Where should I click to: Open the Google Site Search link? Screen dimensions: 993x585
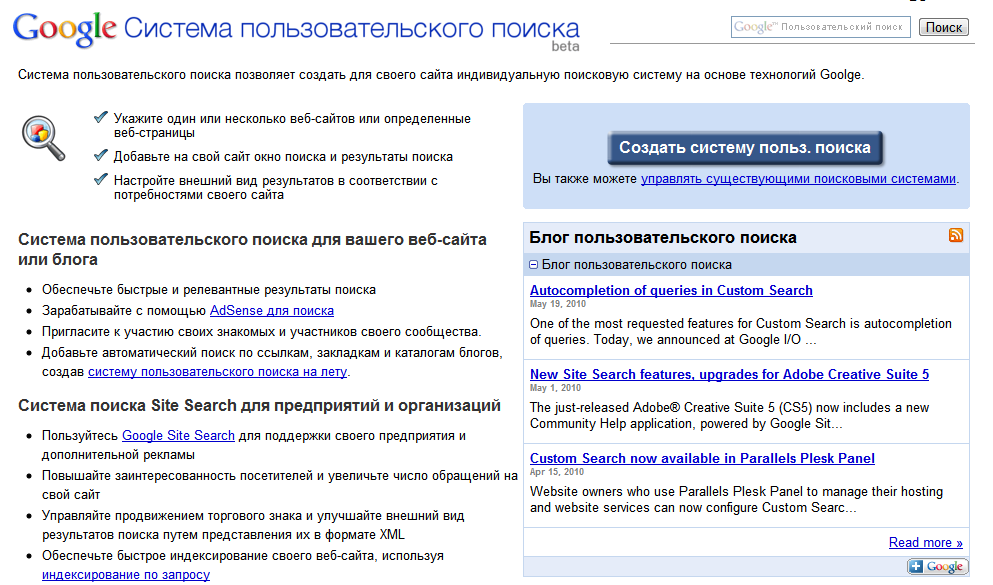178,436
